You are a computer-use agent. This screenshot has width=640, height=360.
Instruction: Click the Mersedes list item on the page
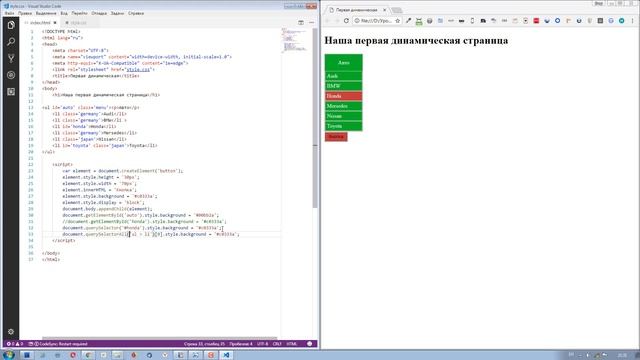pyautogui.click(x=343, y=106)
